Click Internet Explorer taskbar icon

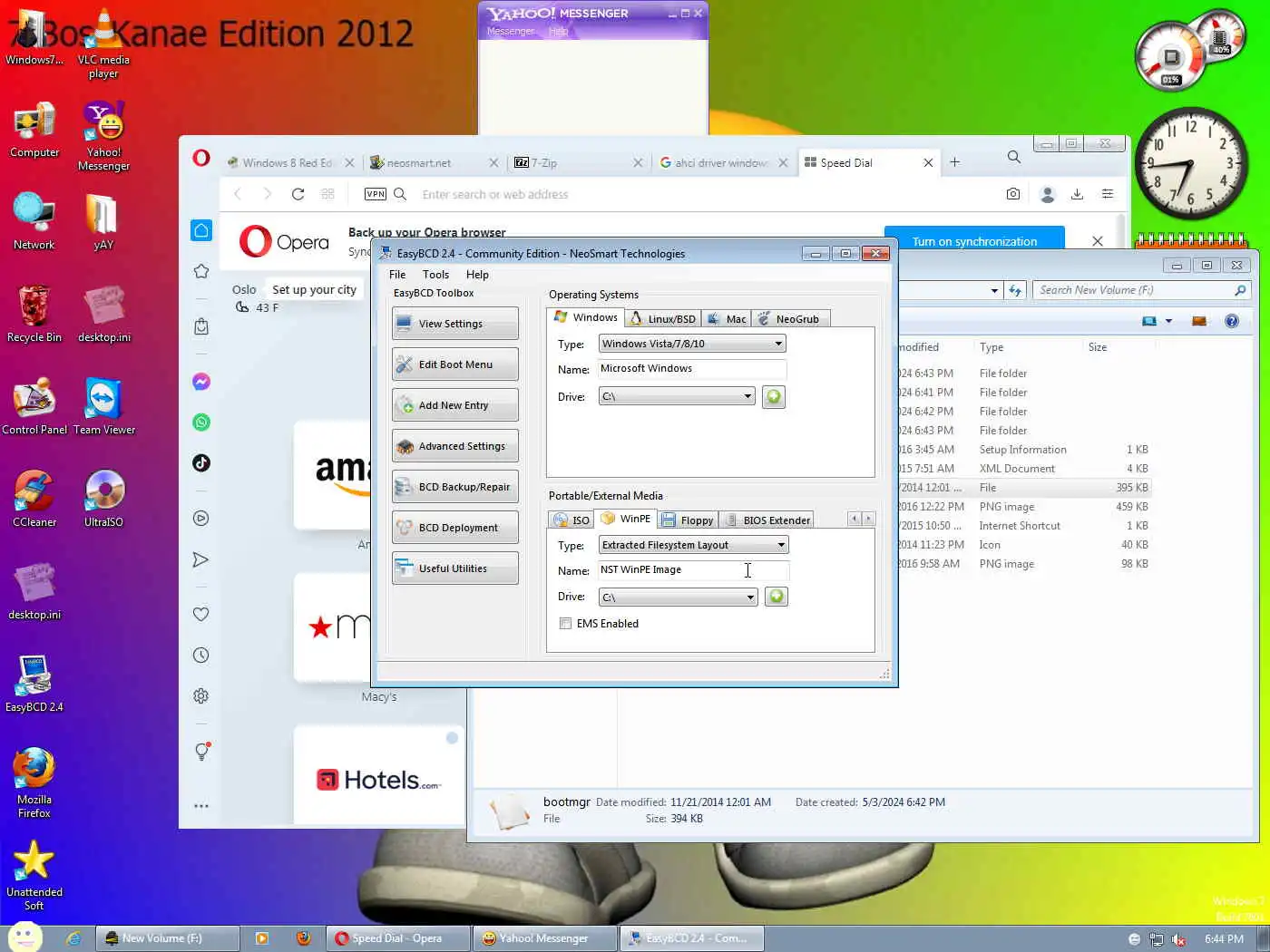click(x=73, y=938)
